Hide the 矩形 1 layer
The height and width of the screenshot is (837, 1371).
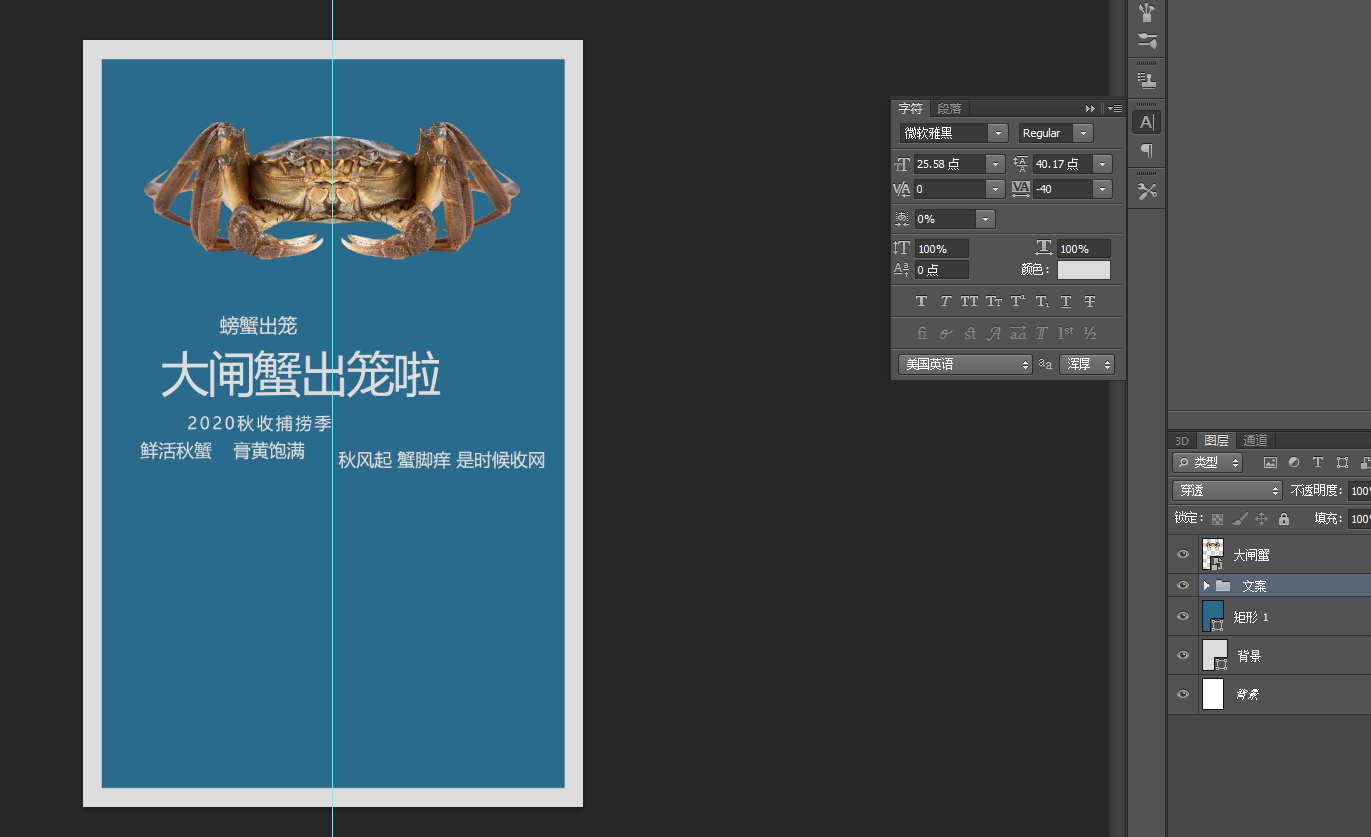point(1183,617)
